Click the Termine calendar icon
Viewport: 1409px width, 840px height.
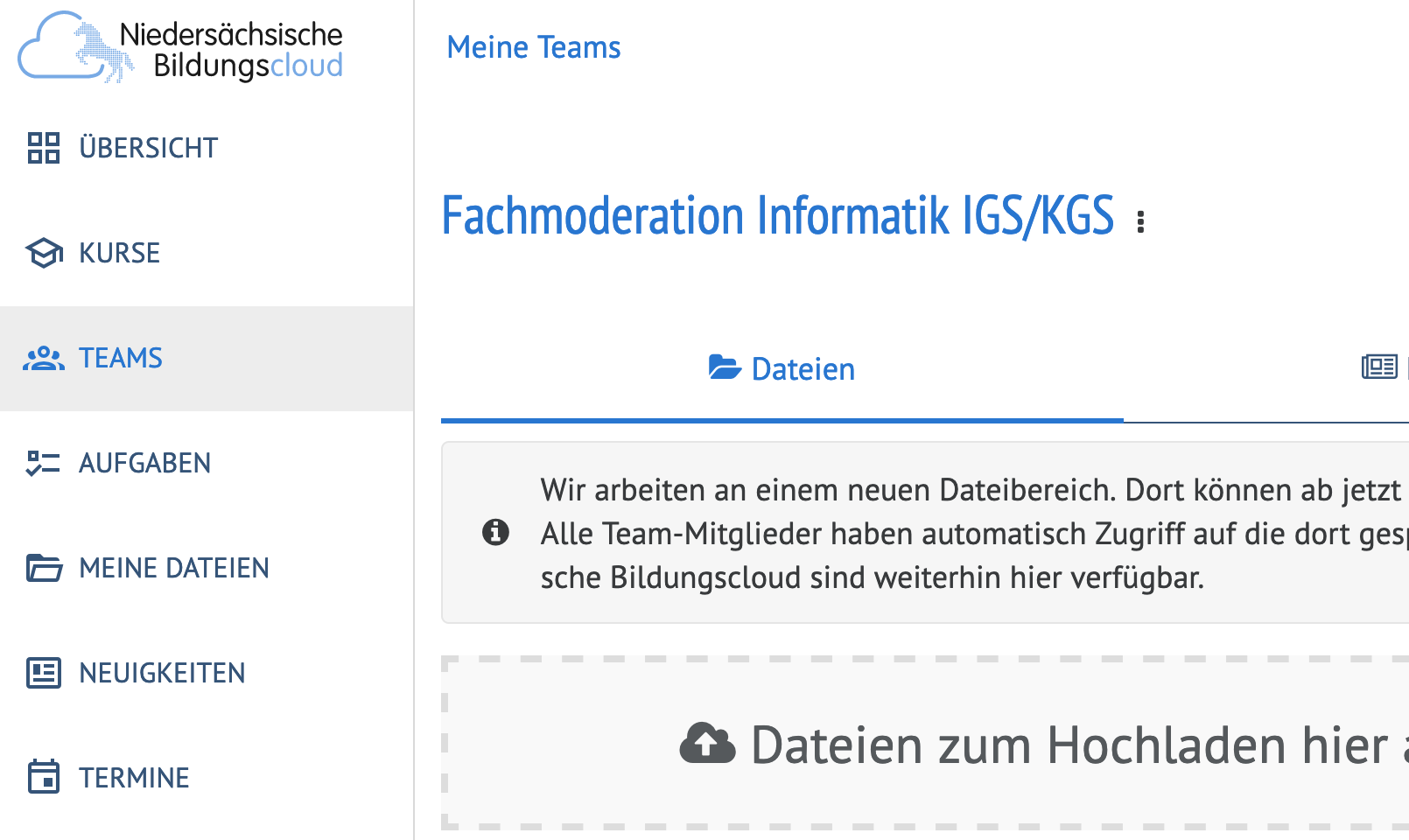pos(43,777)
